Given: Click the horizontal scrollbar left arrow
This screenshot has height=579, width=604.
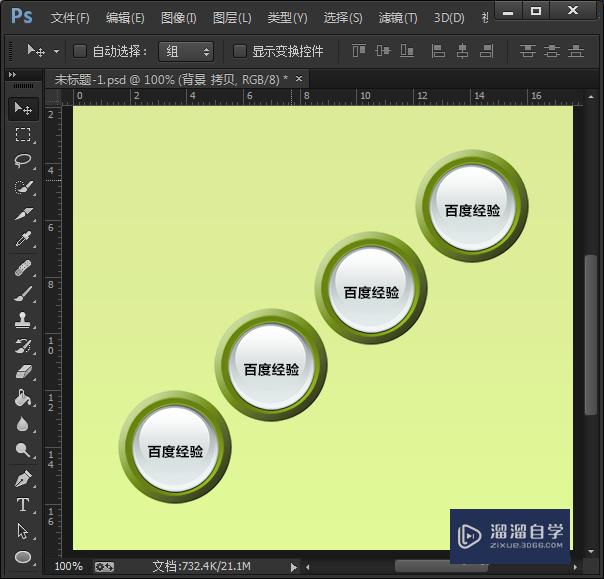Looking at the screenshot, I should [308, 567].
